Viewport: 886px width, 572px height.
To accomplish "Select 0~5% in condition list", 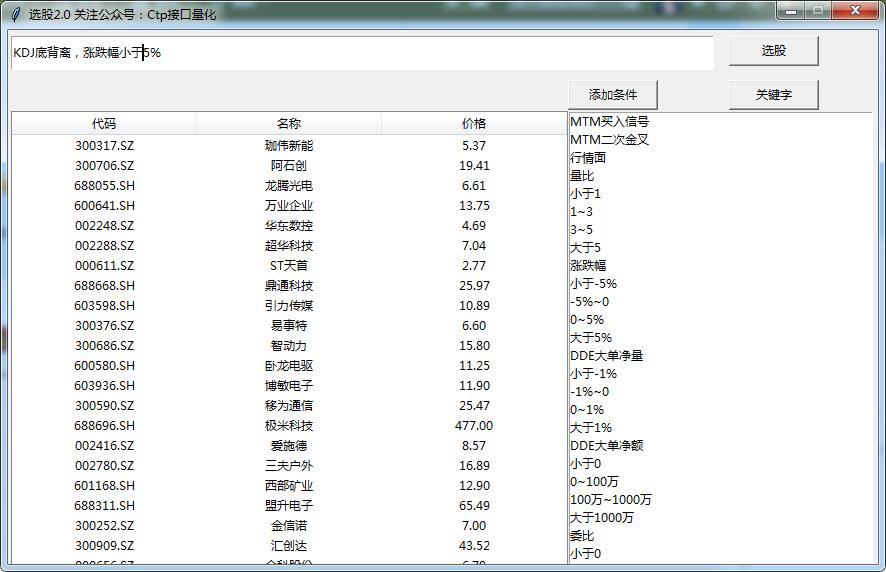I will 587,320.
